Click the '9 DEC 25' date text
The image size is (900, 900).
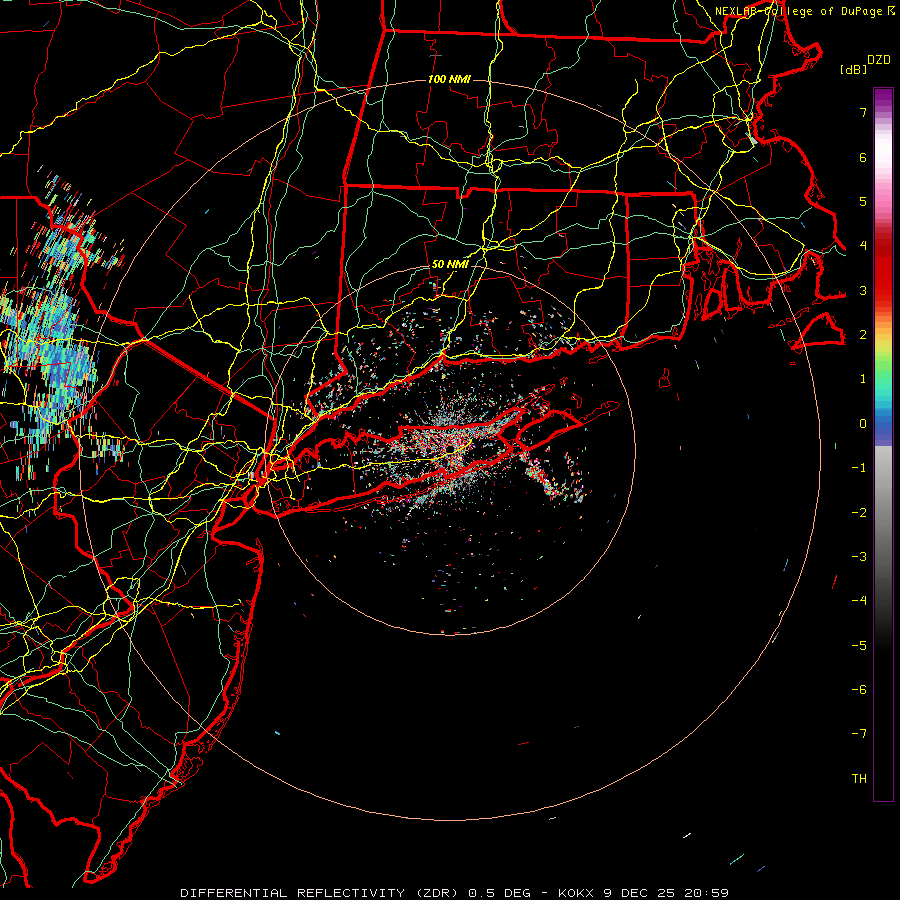[641, 893]
